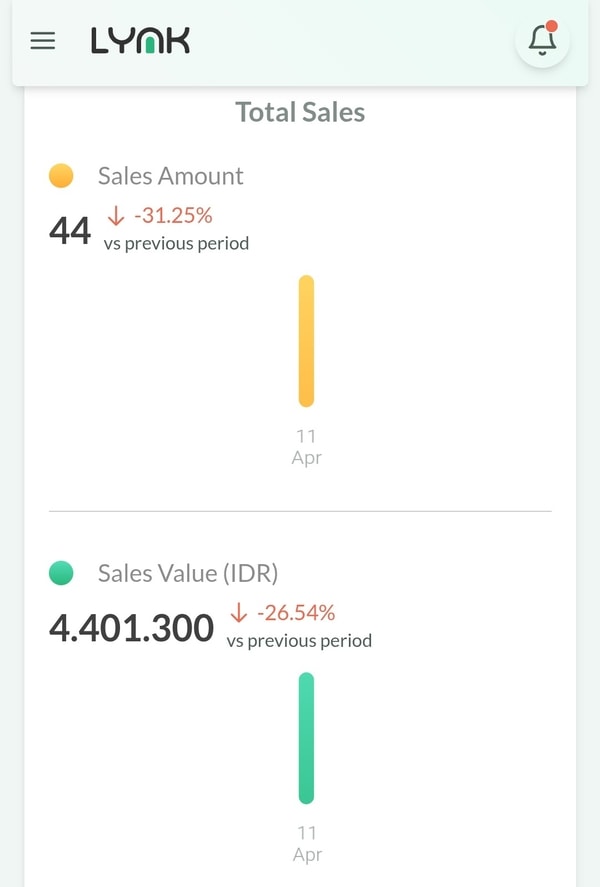Screen dimensions: 600x887
Task: Click the Sales Value (IDR) label
Action: [x=188, y=573]
